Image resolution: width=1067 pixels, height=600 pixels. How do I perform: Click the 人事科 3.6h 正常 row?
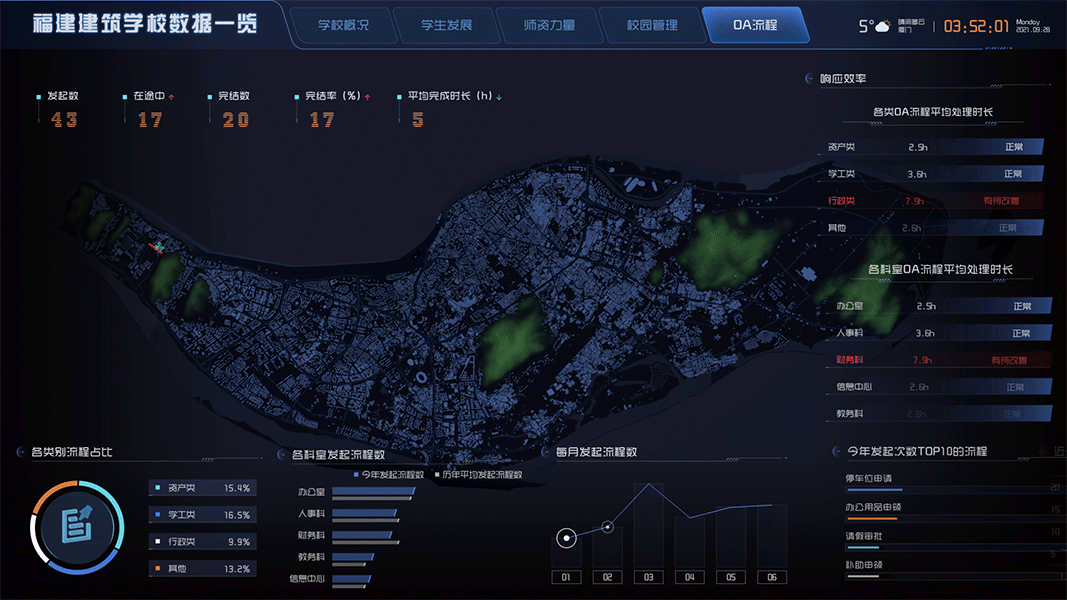click(939, 333)
